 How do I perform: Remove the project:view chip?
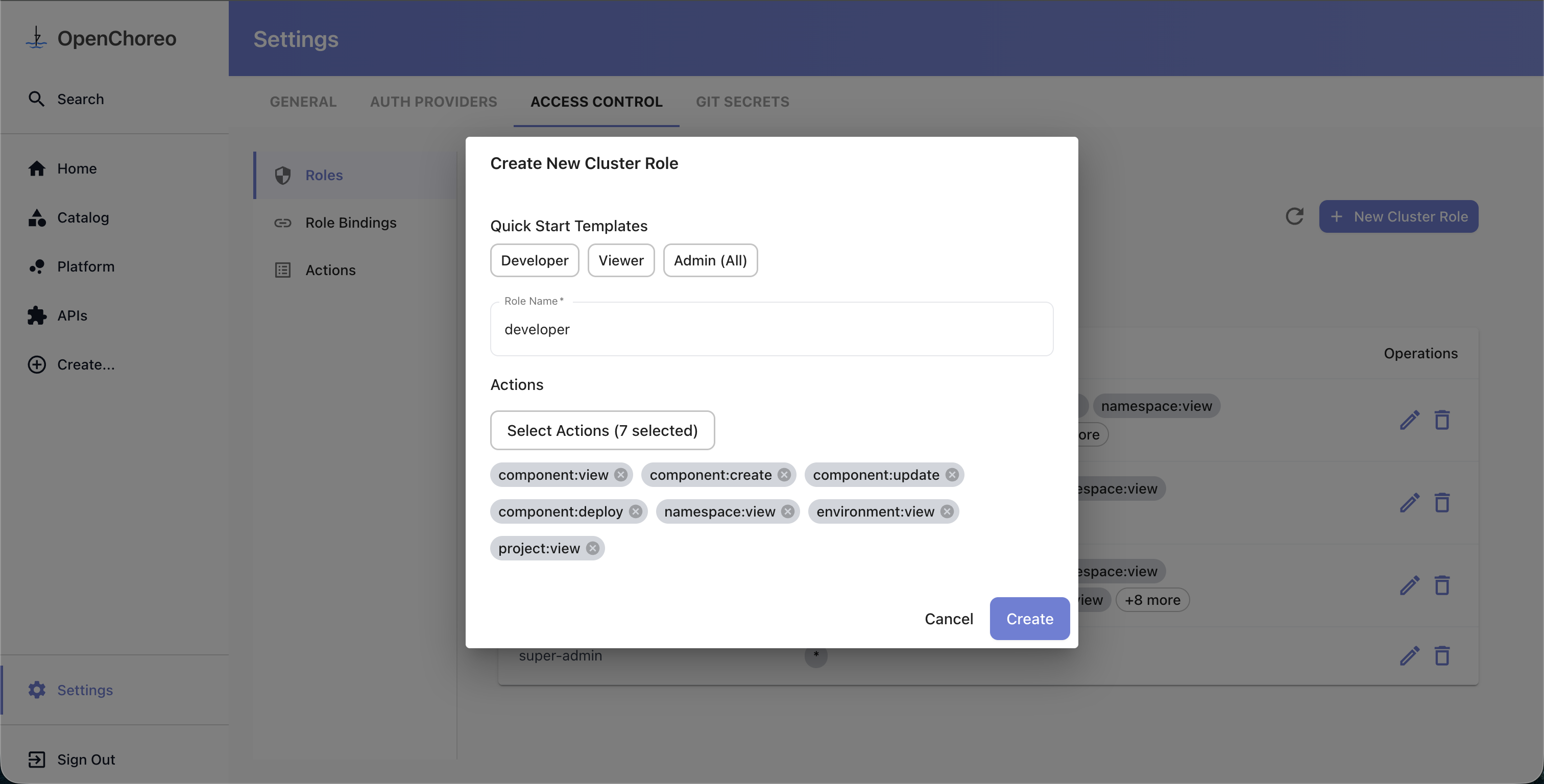(593, 548)
